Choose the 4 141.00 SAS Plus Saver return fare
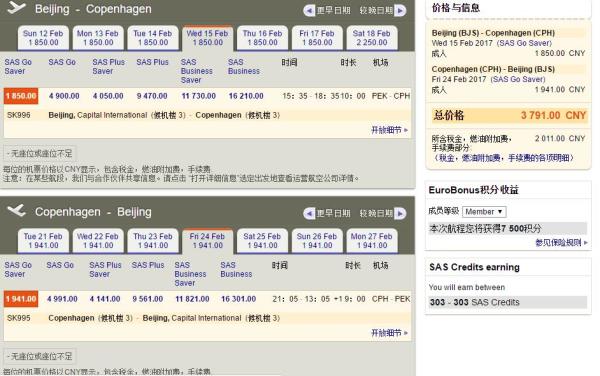Screen dimensions: 600x376 [105, 299]
